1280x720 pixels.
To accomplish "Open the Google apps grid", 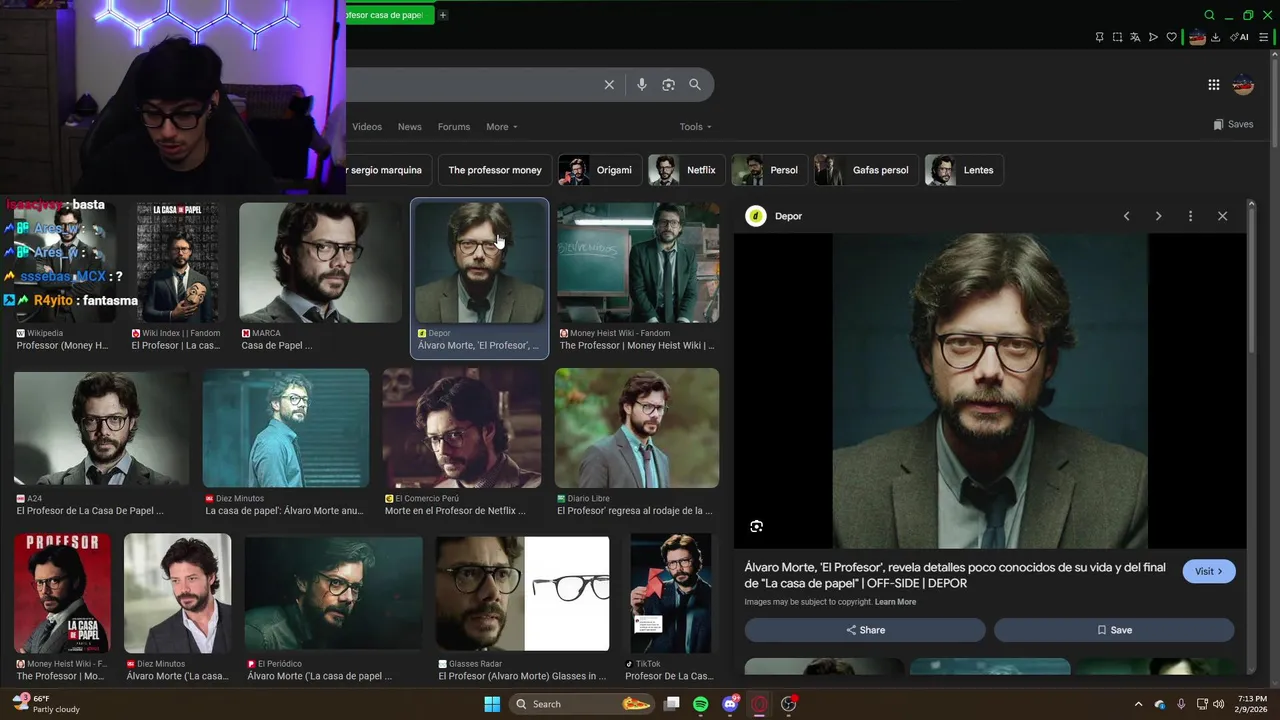I will tap(1214, 85).
